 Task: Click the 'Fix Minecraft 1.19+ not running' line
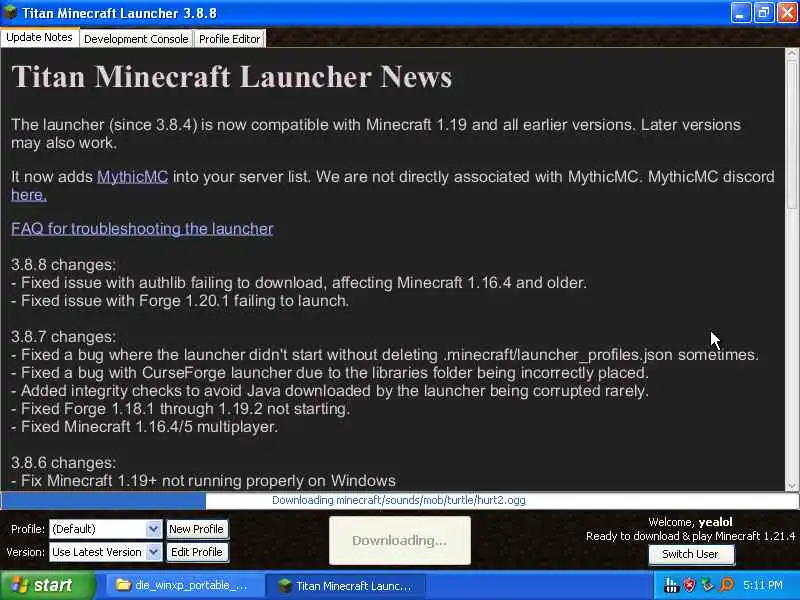point(204,481)
